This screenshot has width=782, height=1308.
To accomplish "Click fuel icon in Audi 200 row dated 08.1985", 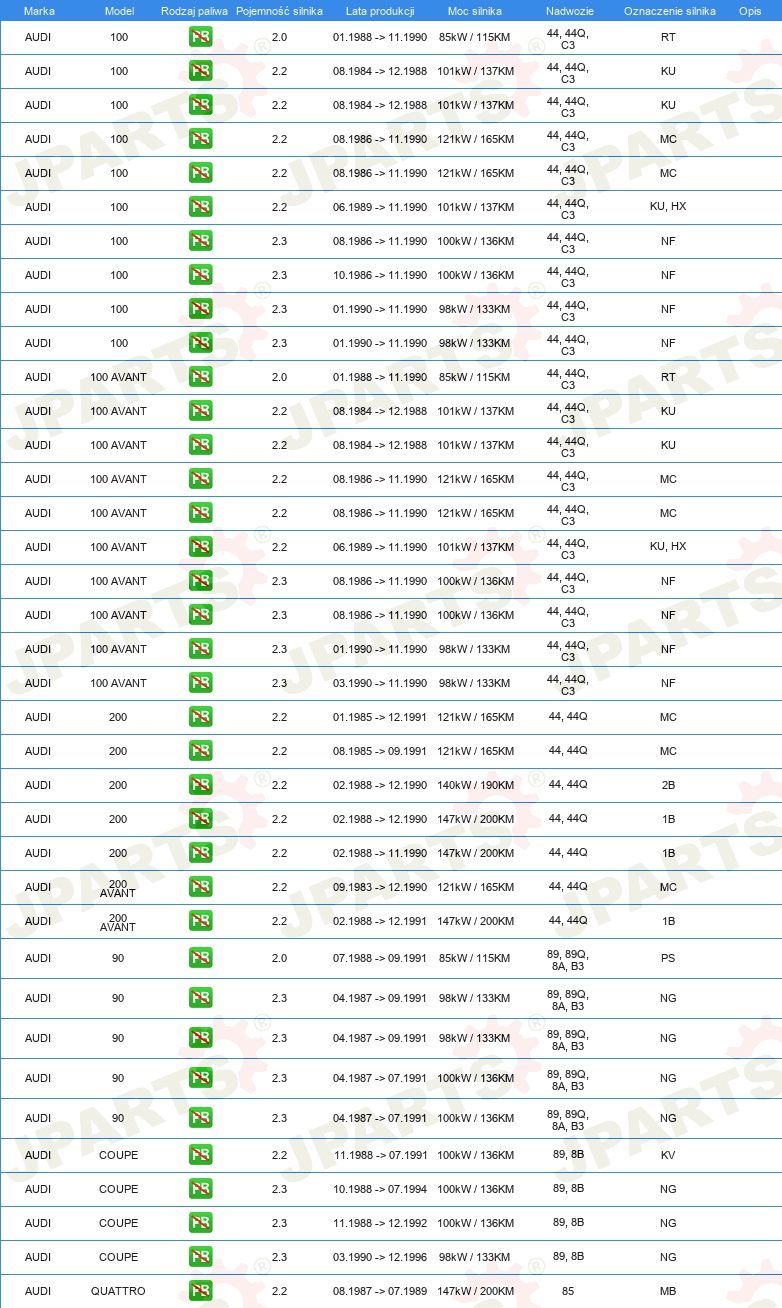I will [200, 751].
